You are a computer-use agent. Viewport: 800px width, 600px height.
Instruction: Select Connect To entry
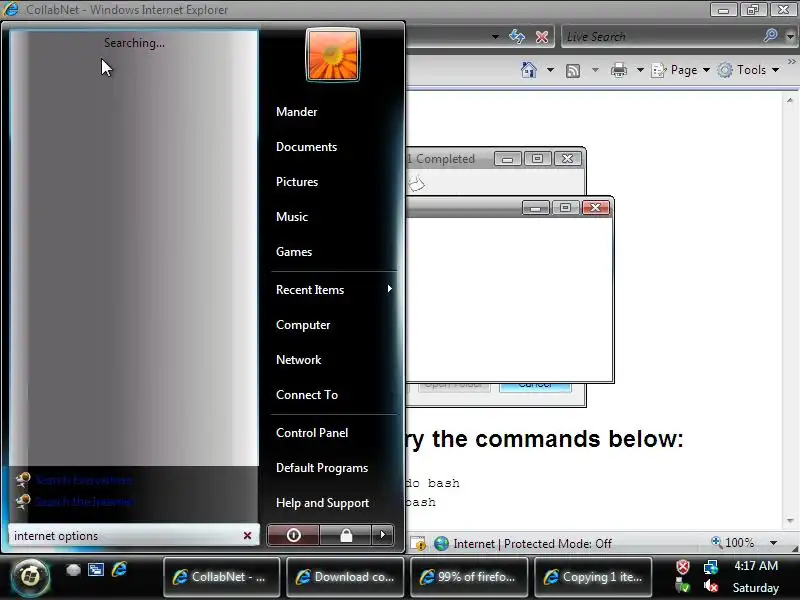pos(307,395)
